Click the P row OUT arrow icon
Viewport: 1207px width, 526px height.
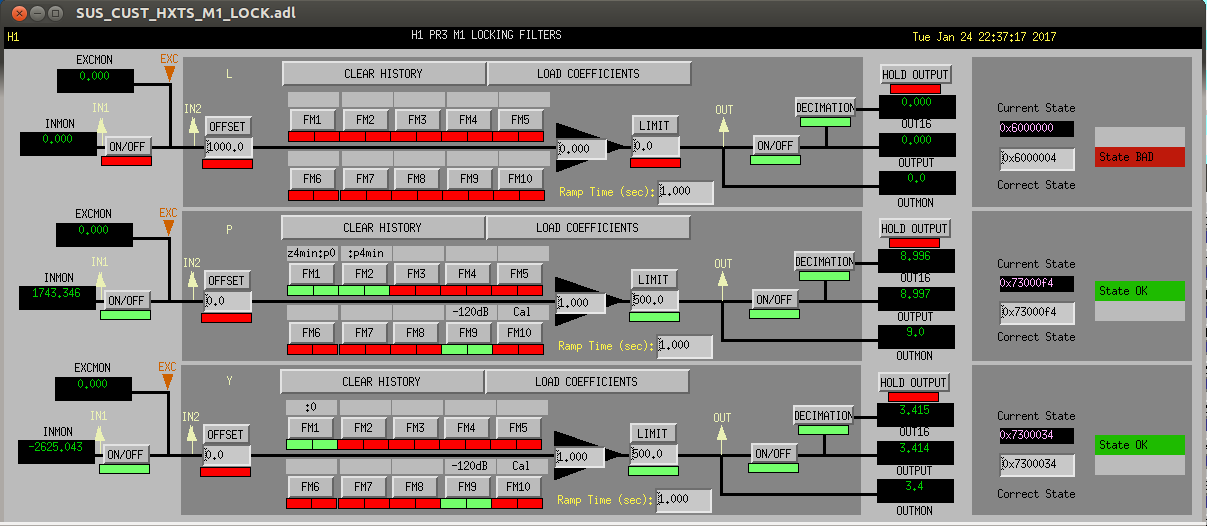point(723,281)
